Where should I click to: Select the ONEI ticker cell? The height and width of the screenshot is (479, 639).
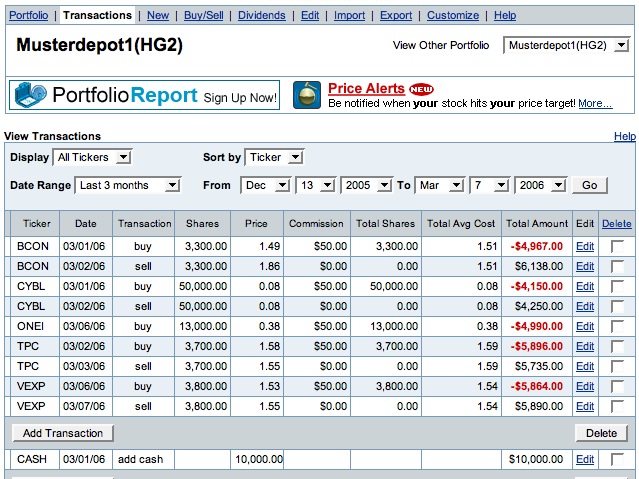(x=35, y=326)
